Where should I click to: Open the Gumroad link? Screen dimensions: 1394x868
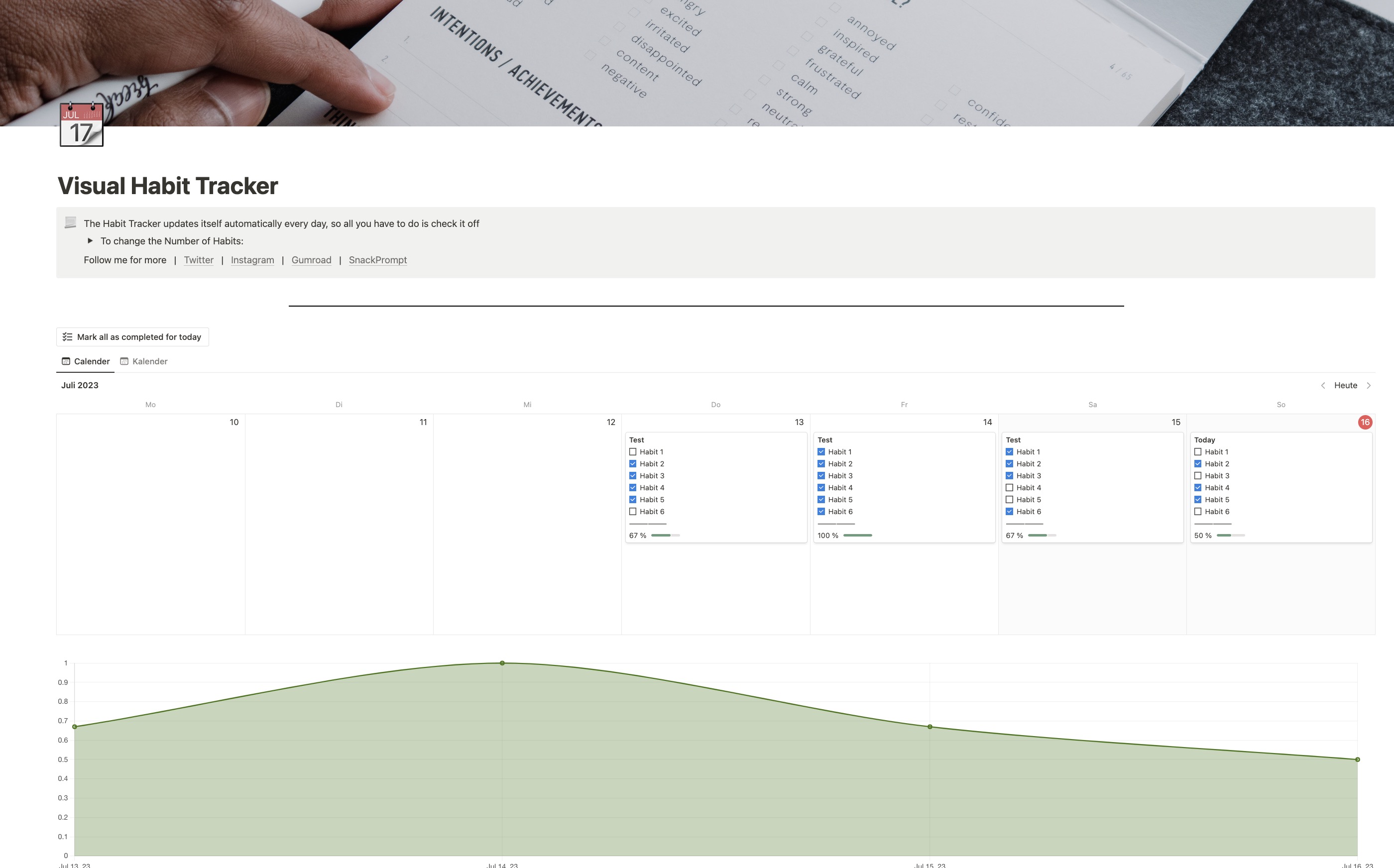point(311,260)
